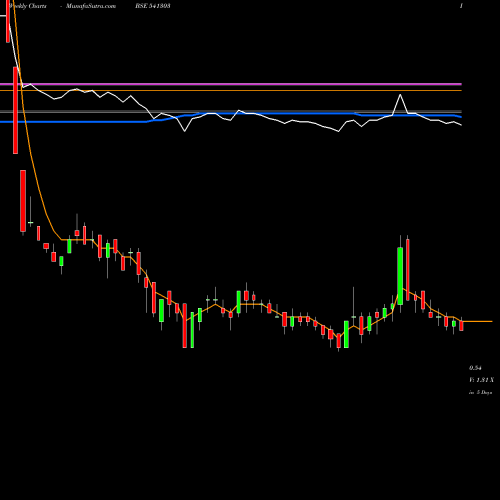
Task: Click the tallest green candlestick near the right
Action: pos(400,276)
